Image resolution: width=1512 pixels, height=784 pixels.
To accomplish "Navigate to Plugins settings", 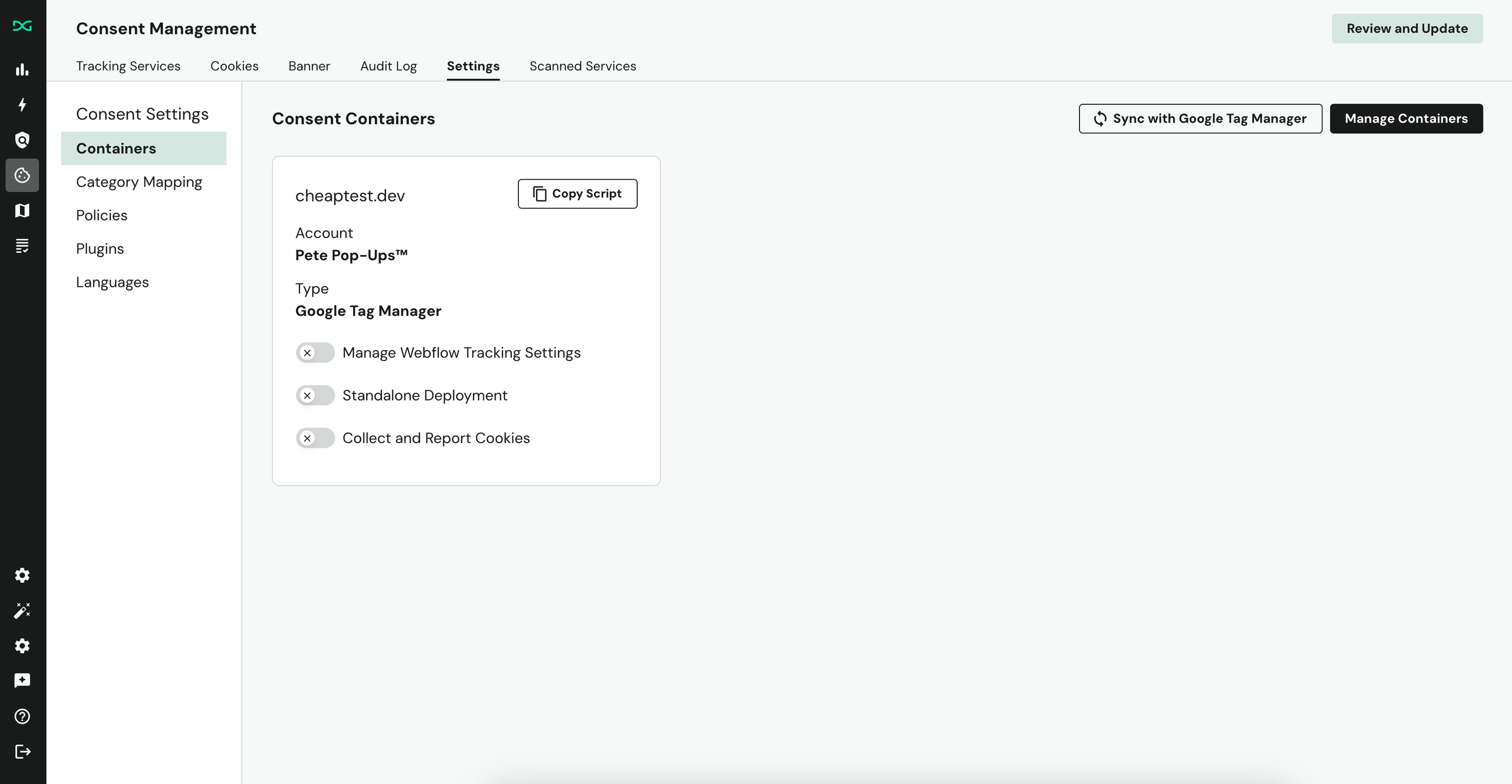I will point(100,248).
